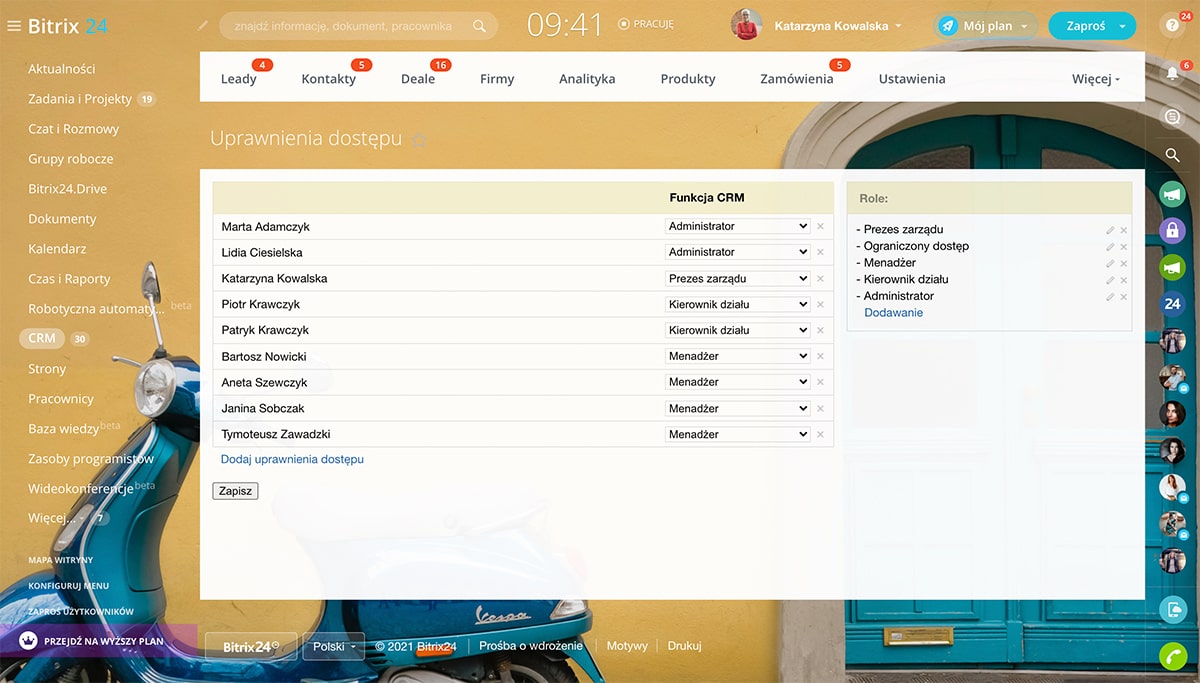1200x683 pixels.
Task: Open Kalendarz in the left menu
Action: pyautogui.click(x=57, y=249)
